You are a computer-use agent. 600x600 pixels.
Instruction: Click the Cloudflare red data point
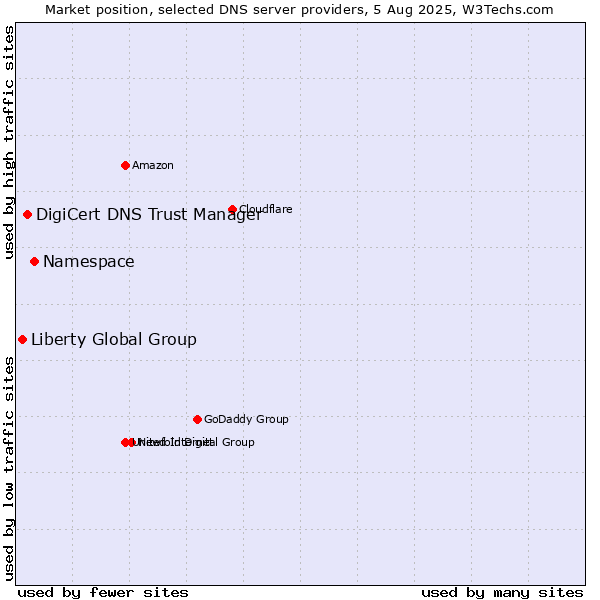tap(232, 209)
